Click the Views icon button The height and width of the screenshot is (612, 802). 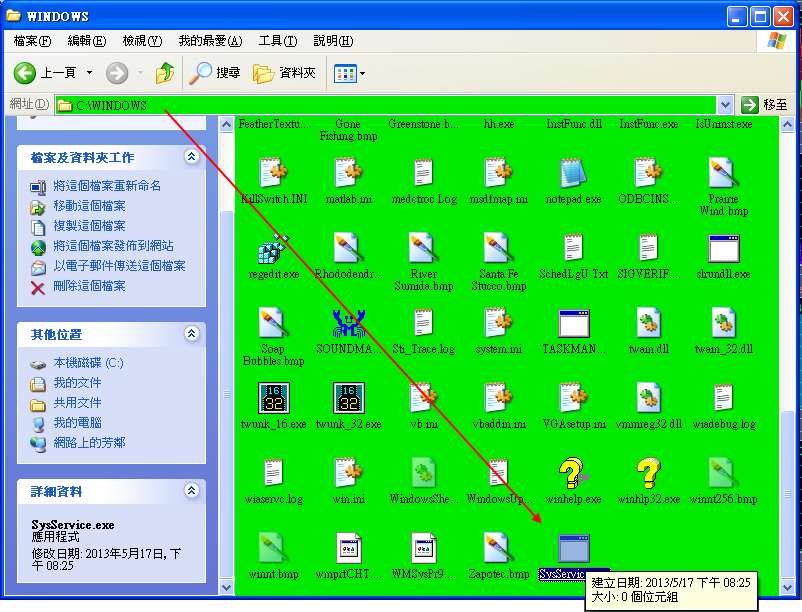[345, 74]
